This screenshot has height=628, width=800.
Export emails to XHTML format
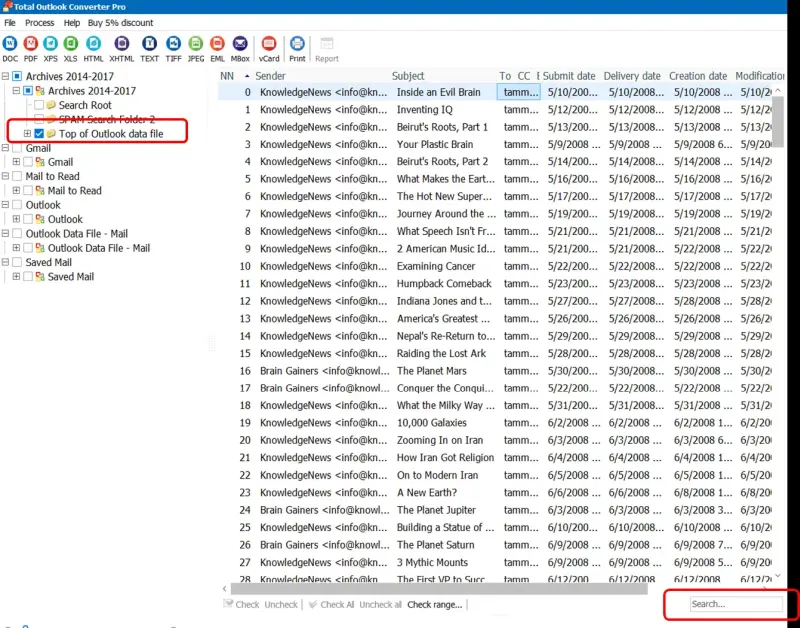[x=122, y=44]
